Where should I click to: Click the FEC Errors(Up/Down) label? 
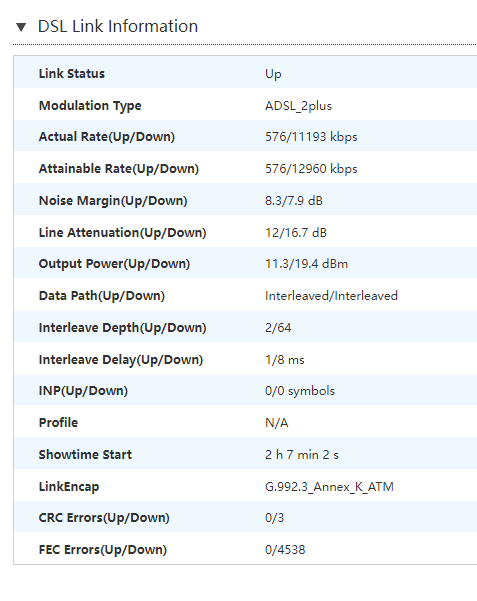pyautogui.click(x=103, y=550)
